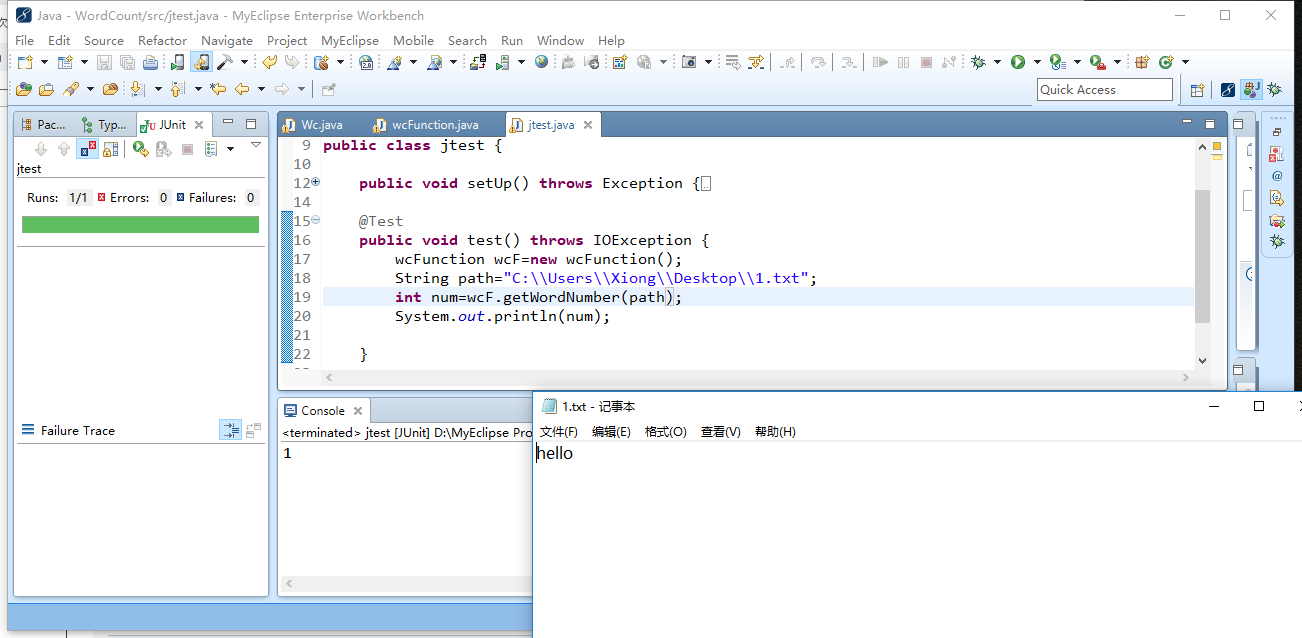
Task: Toggle Failure Trace stack filter button
Action: pyautogui.click(x=231, y=430)
